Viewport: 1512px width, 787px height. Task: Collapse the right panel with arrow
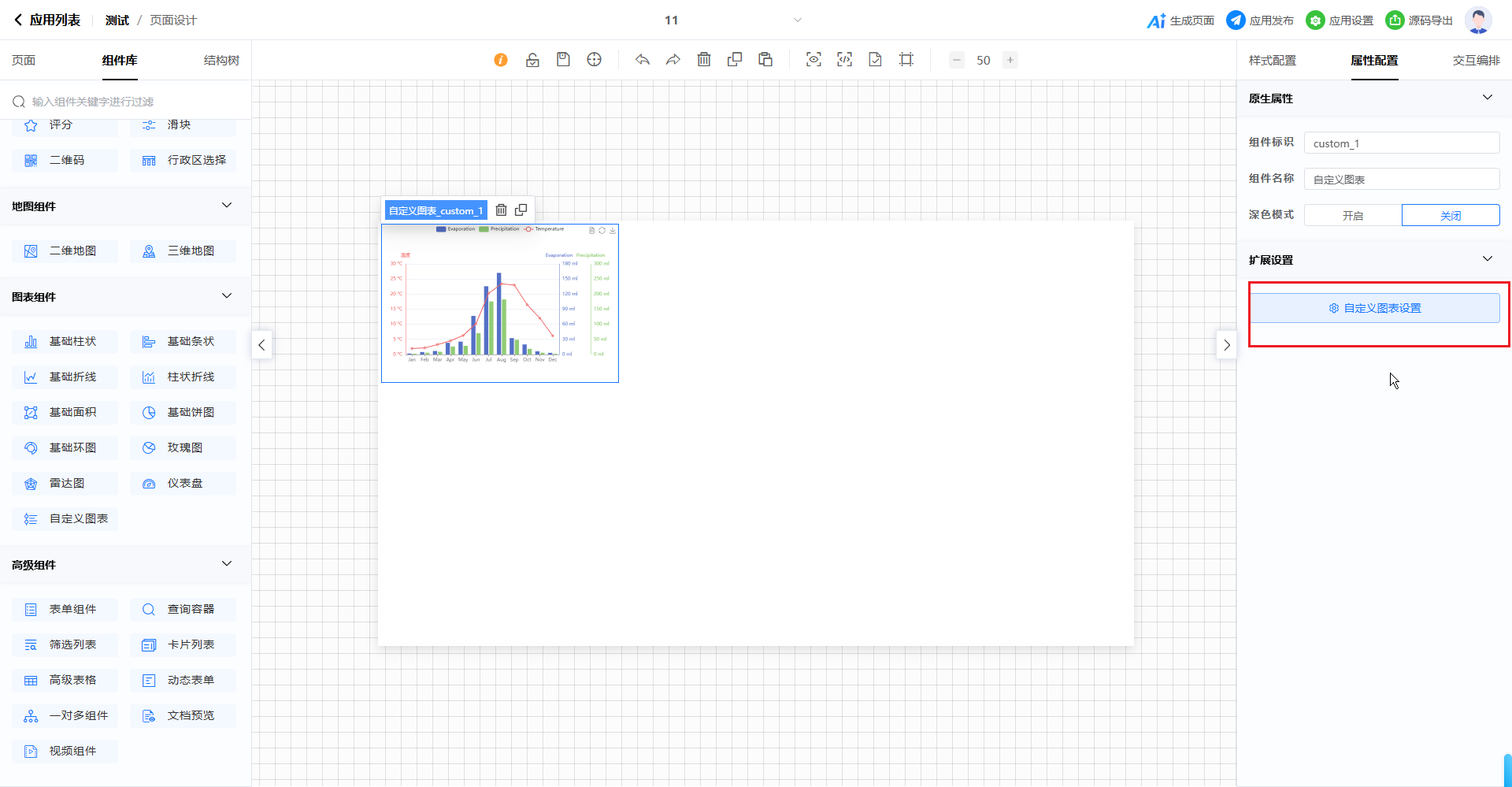(x=1226, y=345)
